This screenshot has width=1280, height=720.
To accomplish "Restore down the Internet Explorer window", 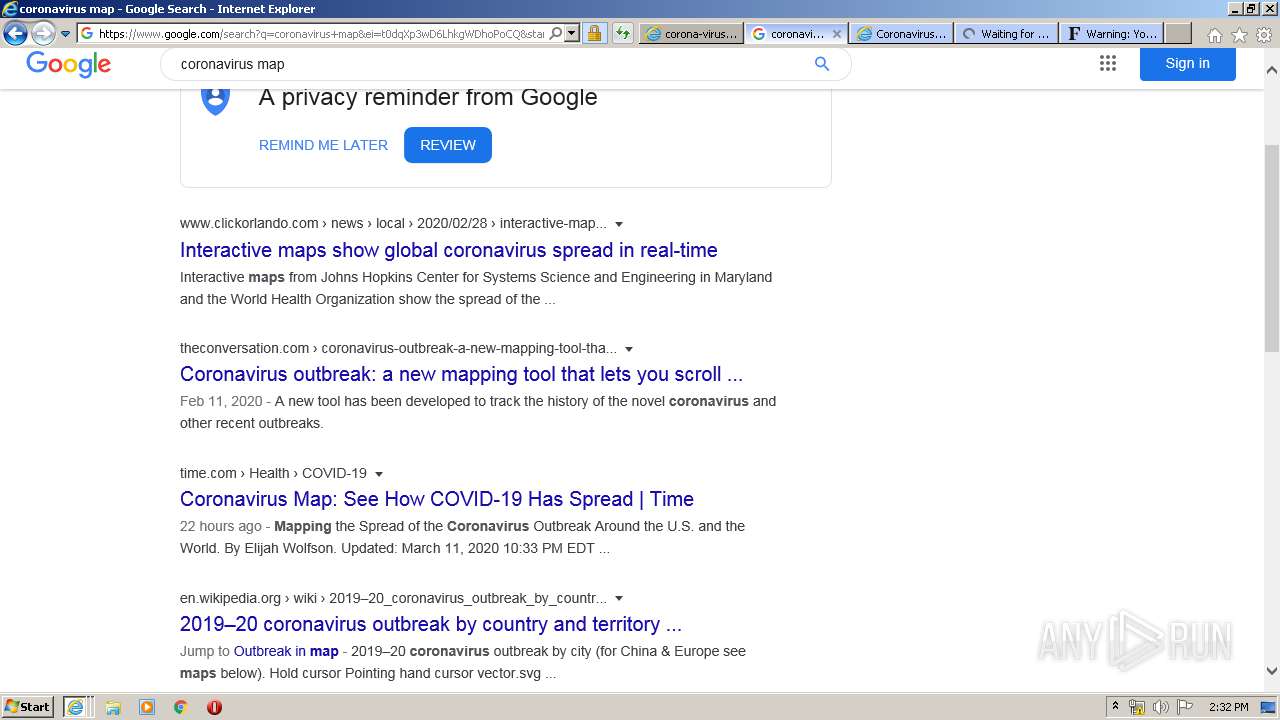I will pos(1251,9).
